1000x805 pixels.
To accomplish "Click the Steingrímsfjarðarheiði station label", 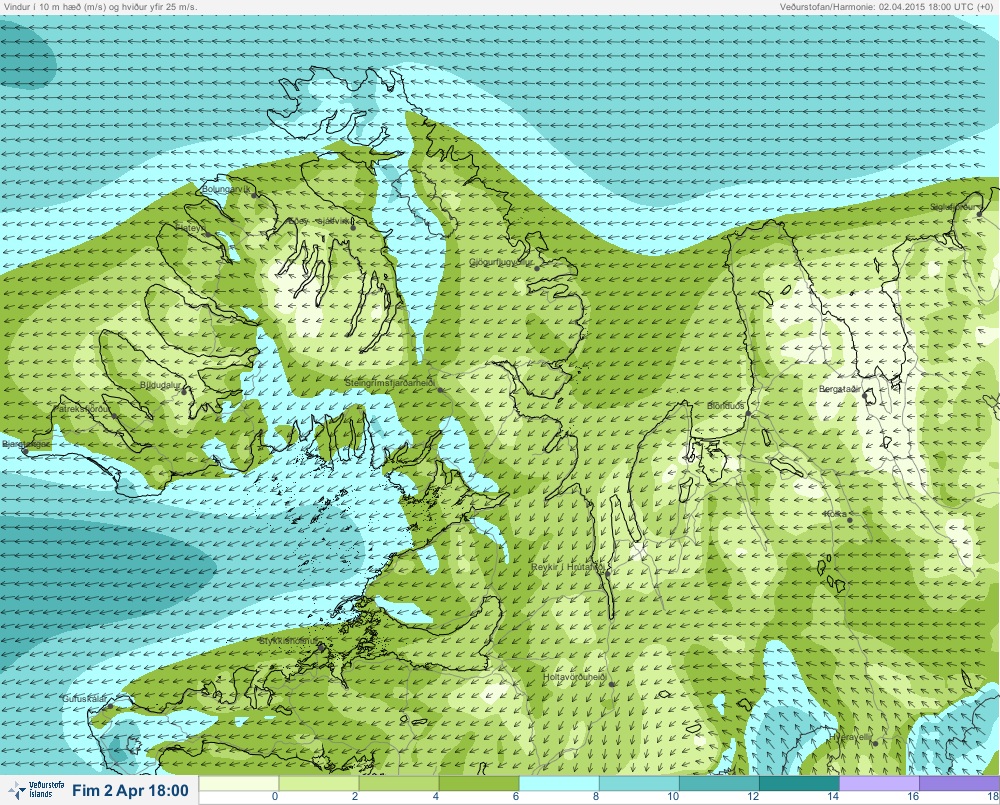I will (390, 383).
